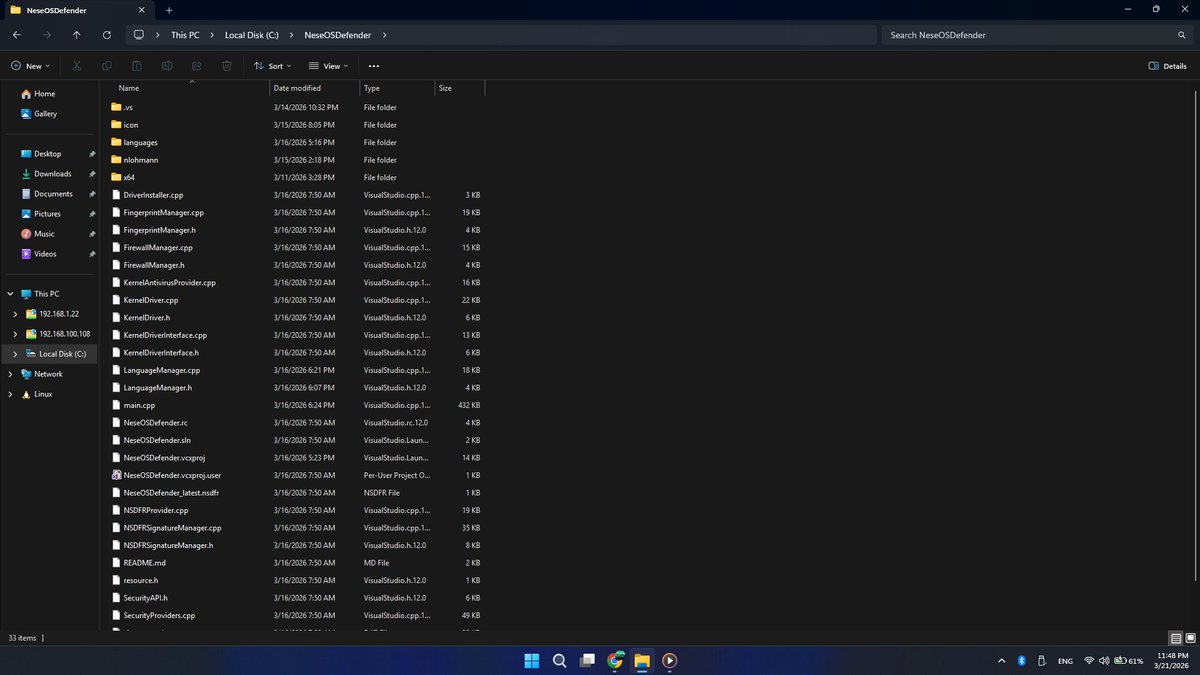The width and height of the screenshot is (1200, 675).
Task: Click the search magnifier in the search box
Action: tap(1181, 35)
